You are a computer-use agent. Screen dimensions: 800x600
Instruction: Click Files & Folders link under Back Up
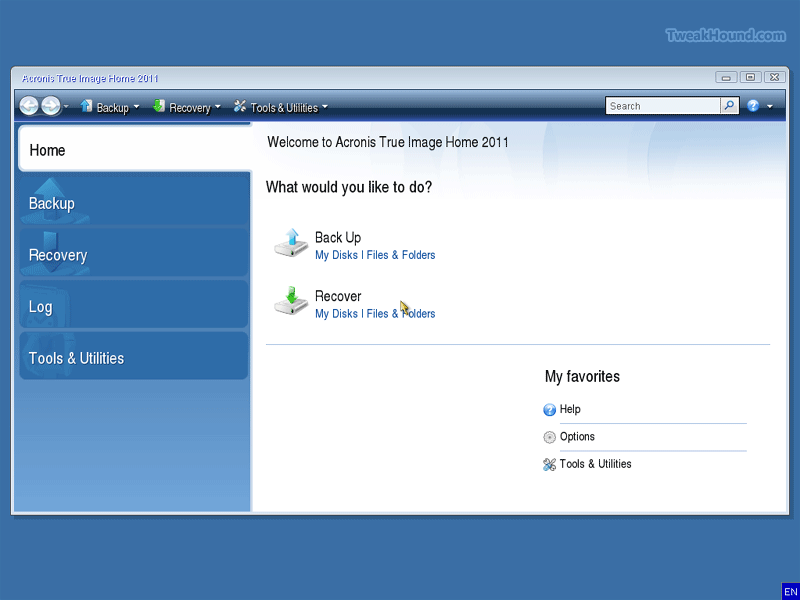click(401, 255)
